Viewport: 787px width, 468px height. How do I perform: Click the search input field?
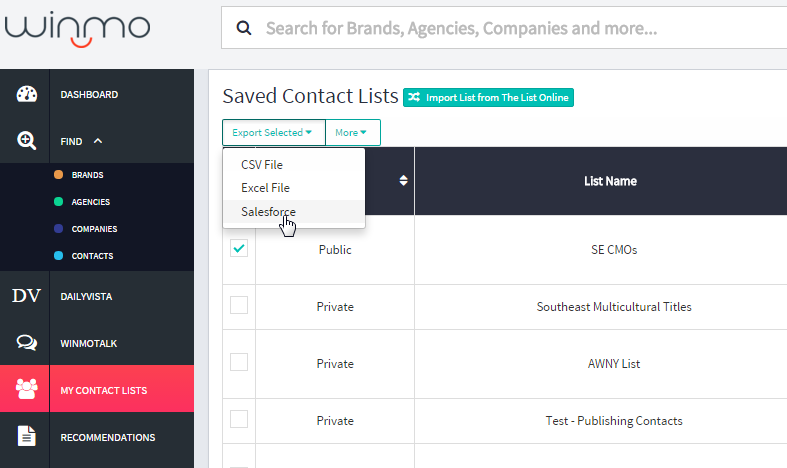pos(520,28)
